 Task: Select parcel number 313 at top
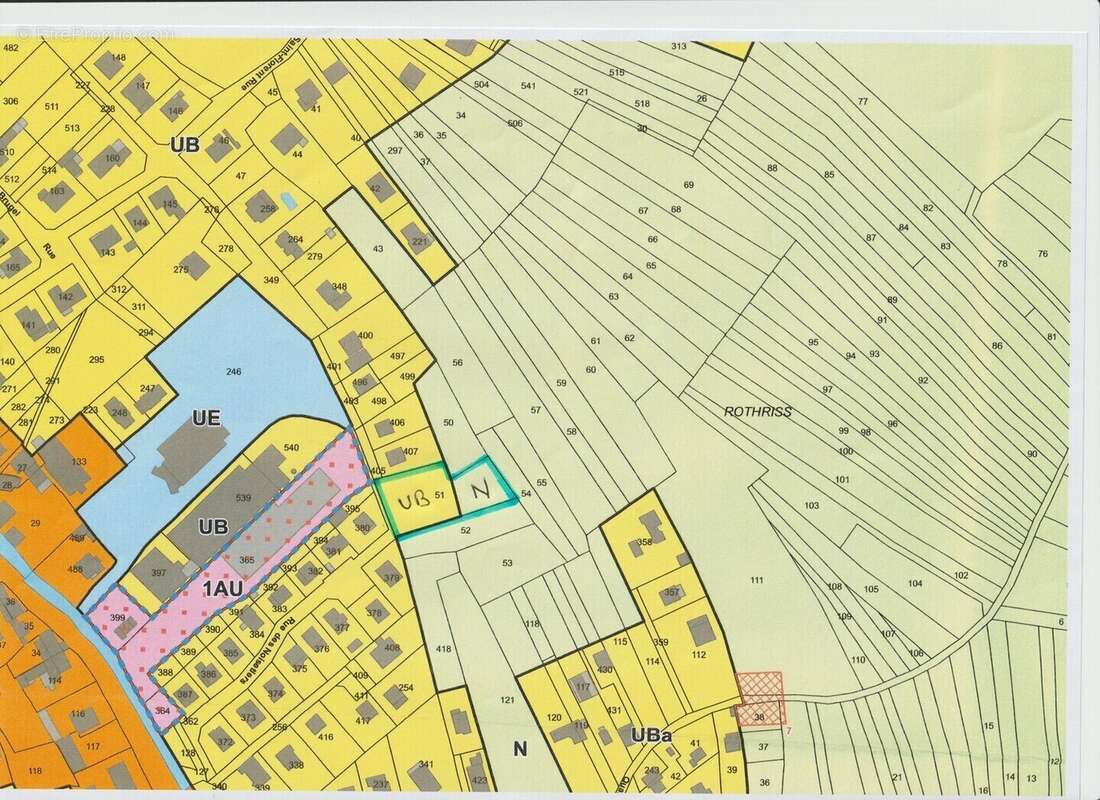(x=679, y=47)
